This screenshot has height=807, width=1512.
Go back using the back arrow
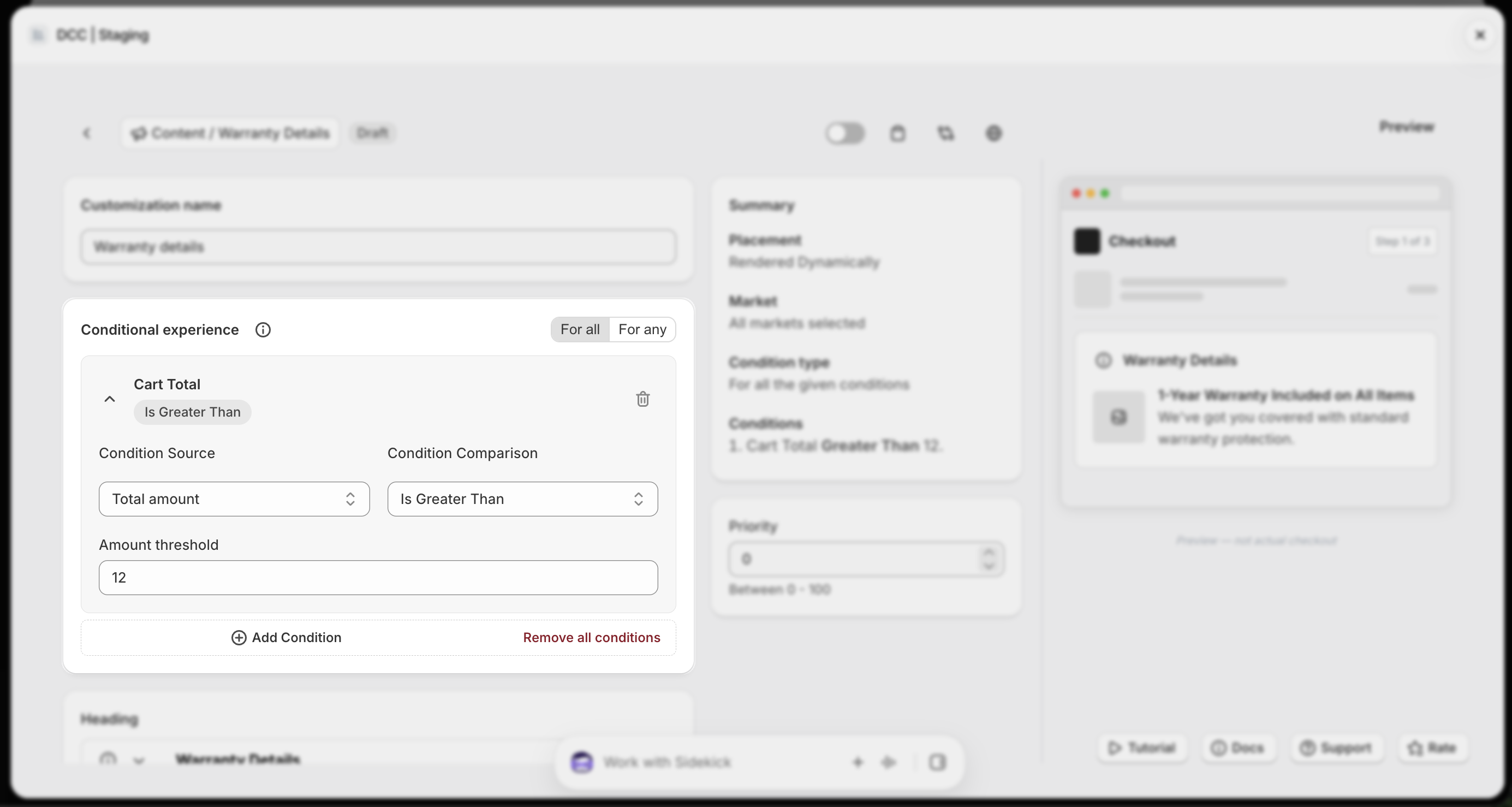(x=87, y=133)
